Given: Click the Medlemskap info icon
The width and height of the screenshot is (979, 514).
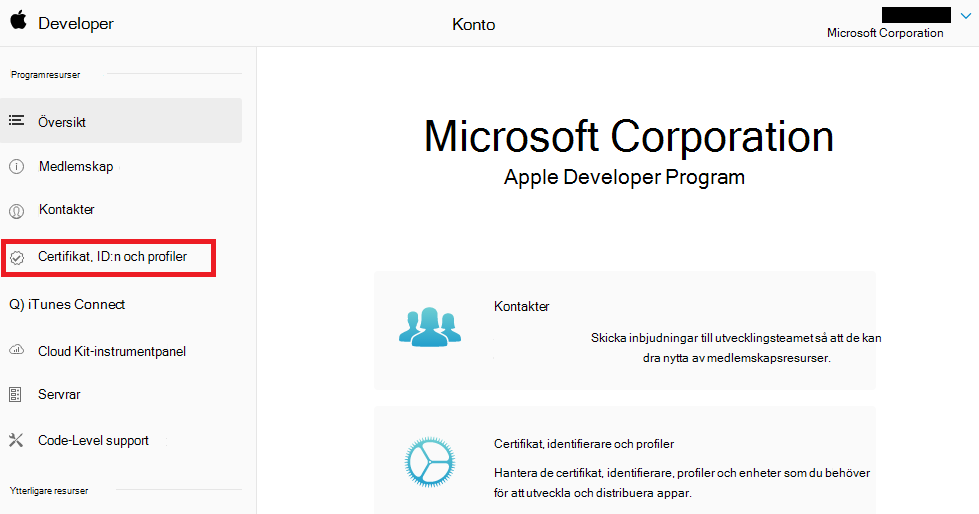Looking at the screenshot, I should pyautogui.click(x=16, y=167).
